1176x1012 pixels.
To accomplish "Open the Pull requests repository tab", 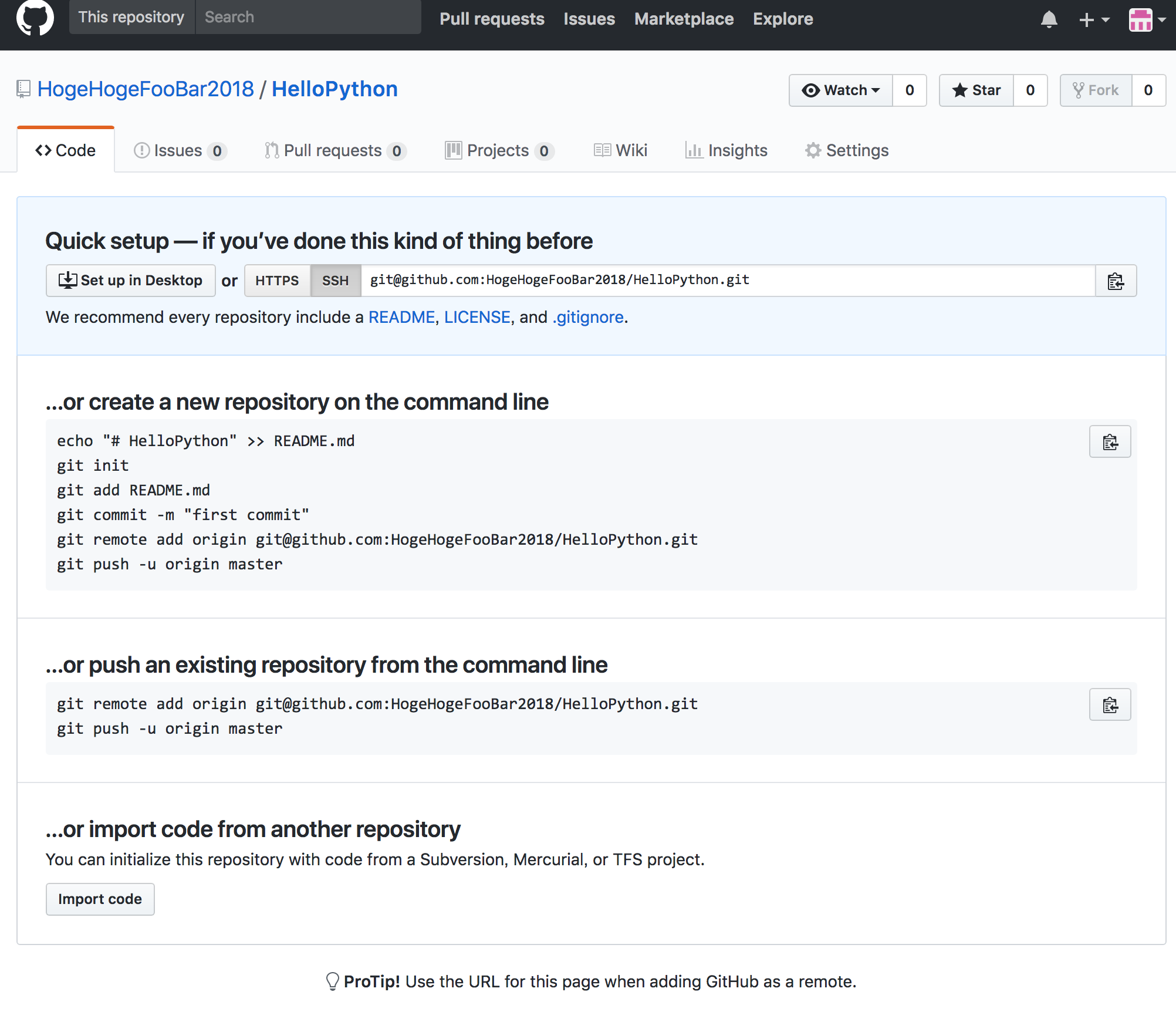I will [335, 151].
